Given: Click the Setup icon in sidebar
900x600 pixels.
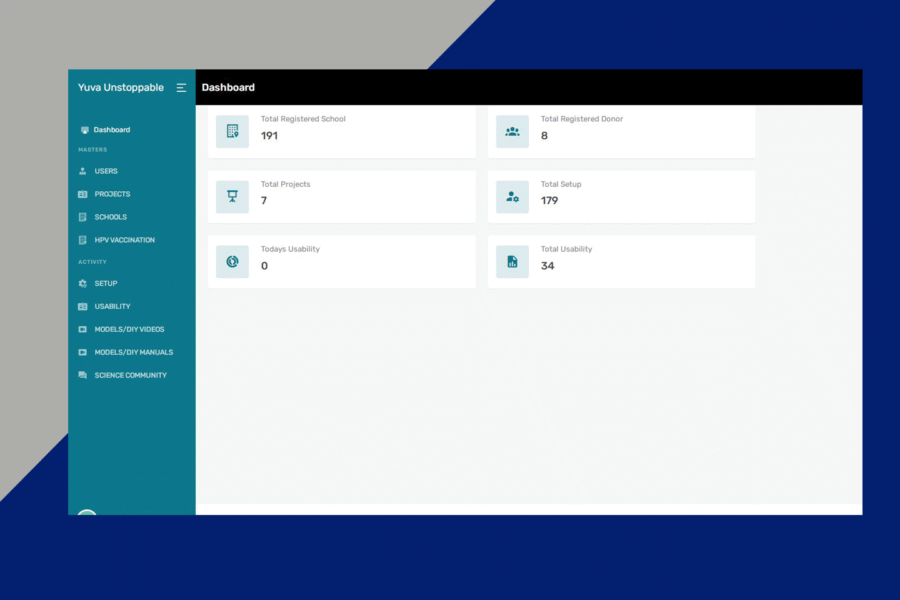Looking at the screenshot, I should [x=83, y=283].
